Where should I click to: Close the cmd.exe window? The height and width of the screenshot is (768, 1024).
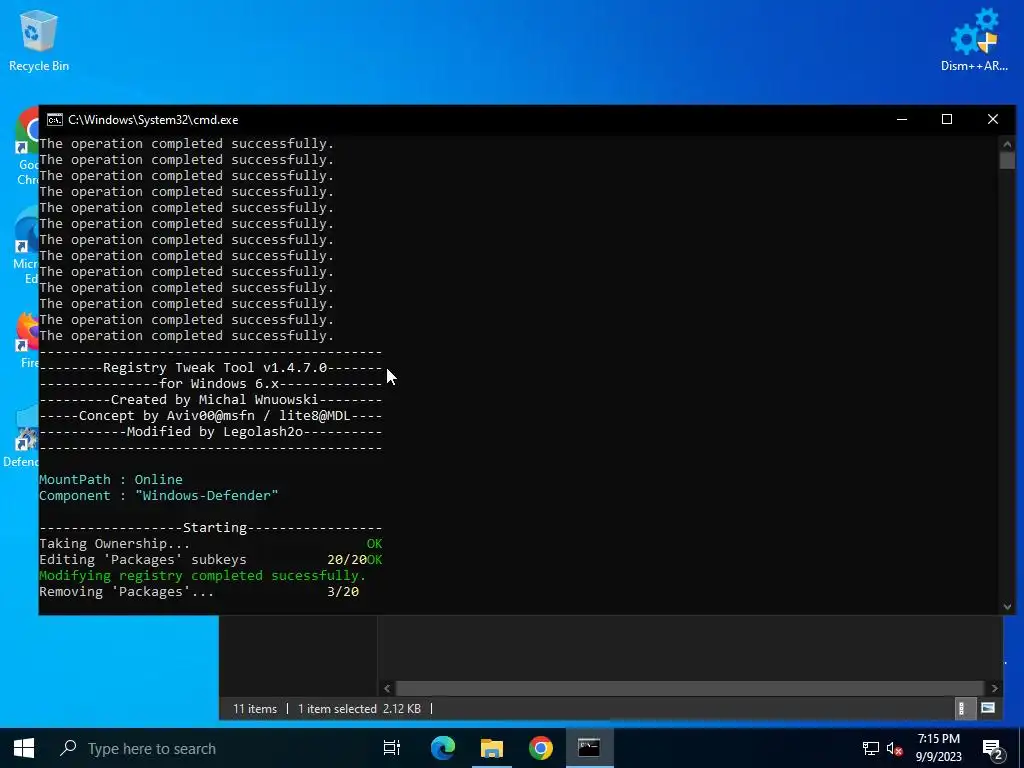993,120
